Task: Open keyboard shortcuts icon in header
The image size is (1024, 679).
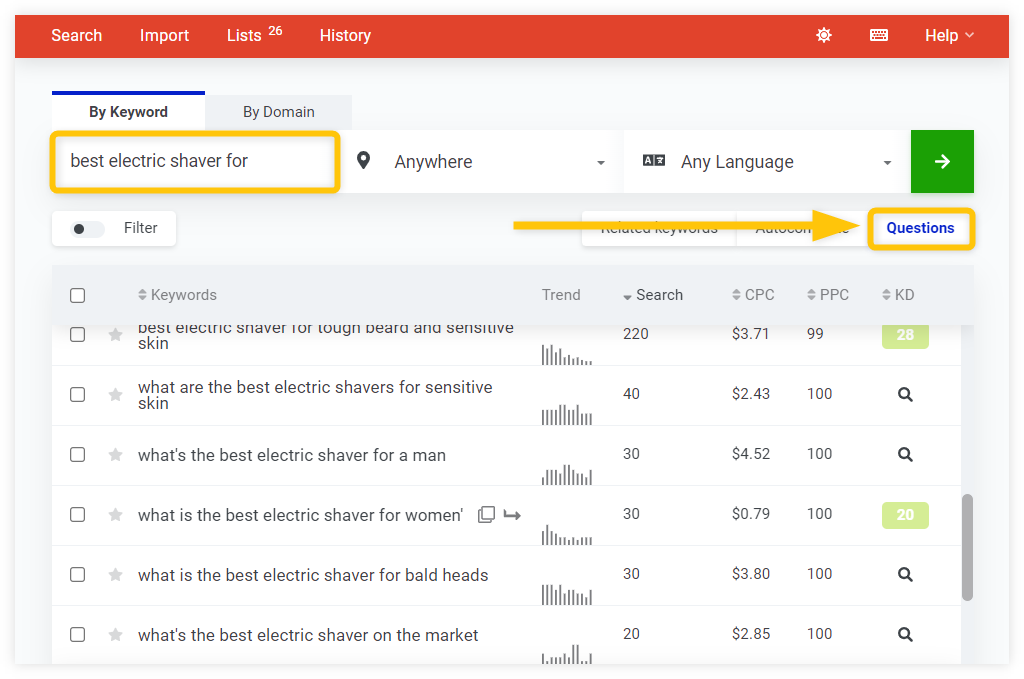Action: (879, 35)
